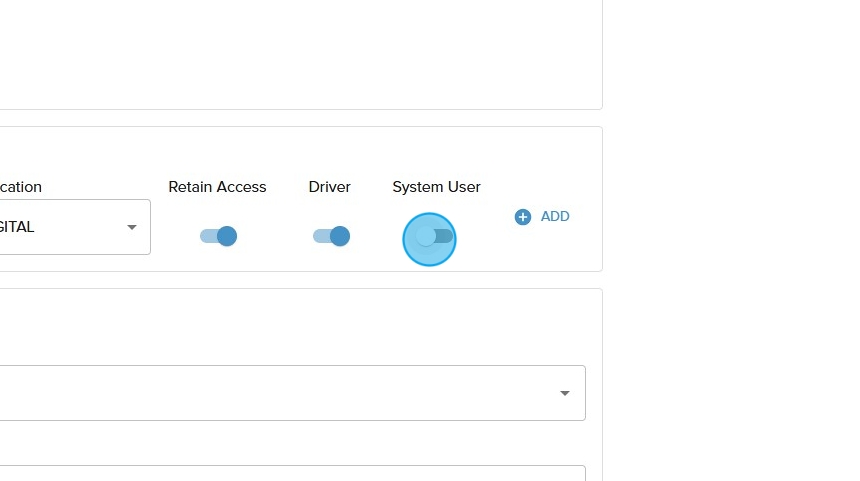This screenshot has width=860, height=481.
Task: Click the "GITAL" text in the combo box
Action: point(17,227)
